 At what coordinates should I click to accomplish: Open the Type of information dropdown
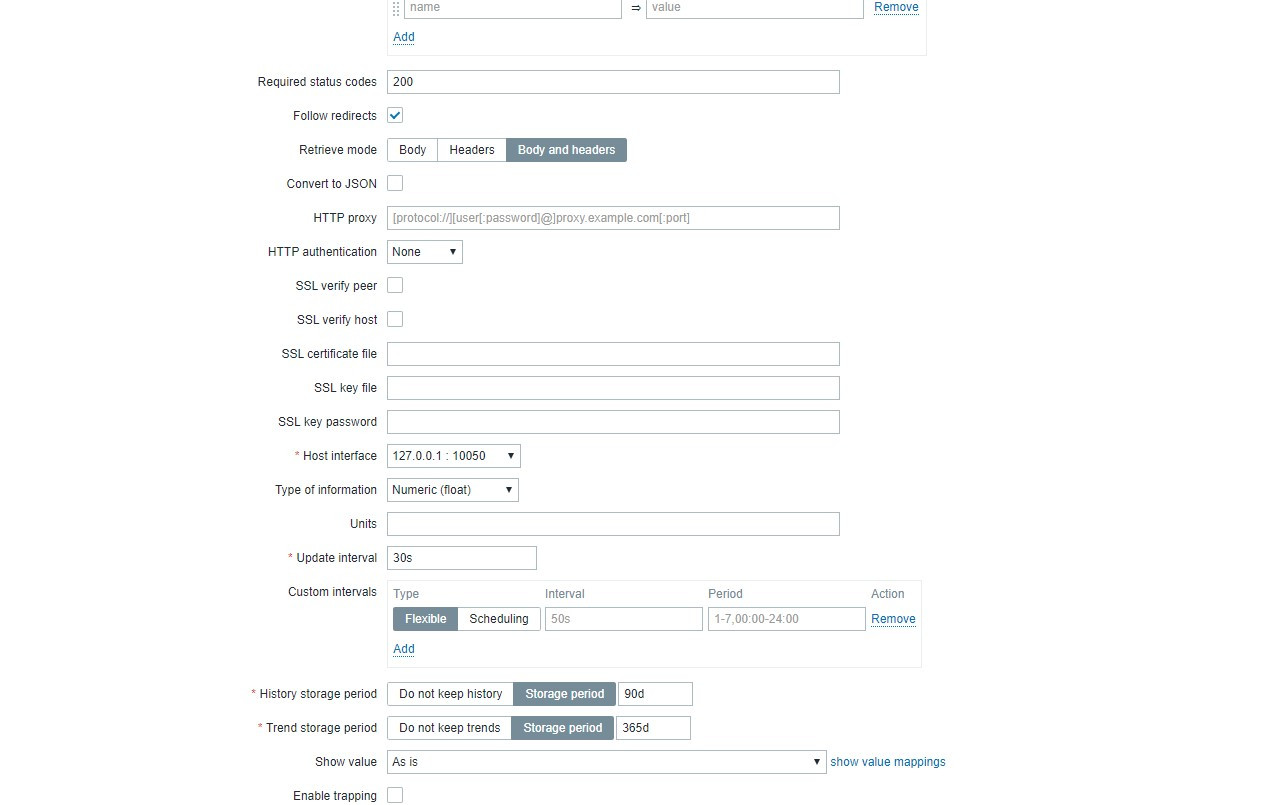tap(453, 490)
